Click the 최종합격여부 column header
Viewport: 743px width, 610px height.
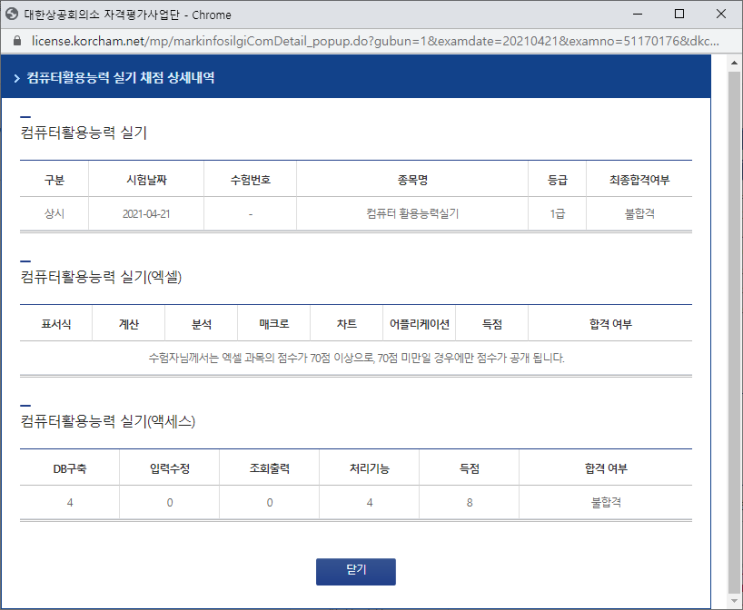[639, 180]
